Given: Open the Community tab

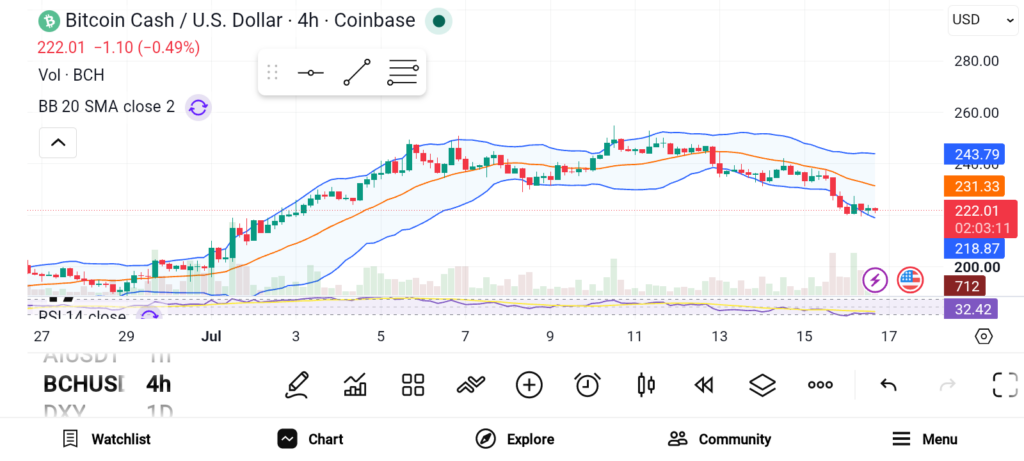Looking at the screenshot, I should pyautogui.click(x=719, y=439).
